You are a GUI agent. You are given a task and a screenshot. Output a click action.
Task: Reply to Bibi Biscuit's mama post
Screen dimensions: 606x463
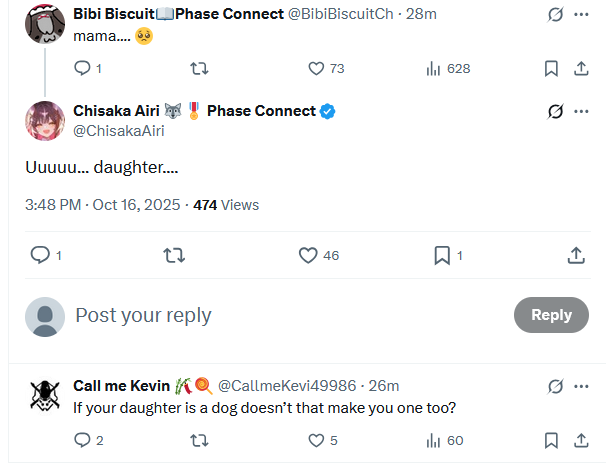(x=83, y=68)
